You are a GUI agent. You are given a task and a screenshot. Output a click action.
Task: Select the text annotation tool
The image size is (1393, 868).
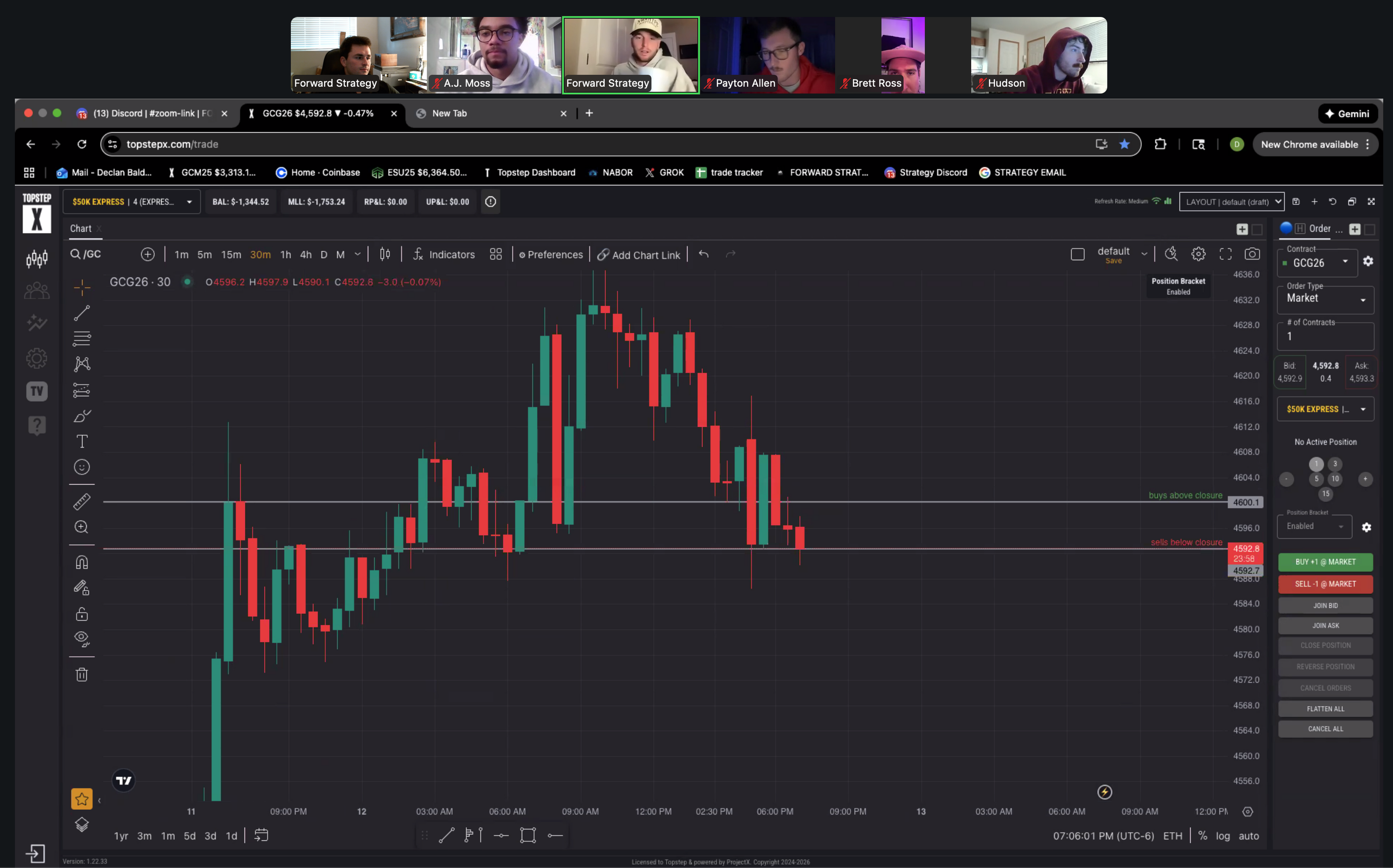click(x=81, y=442)
